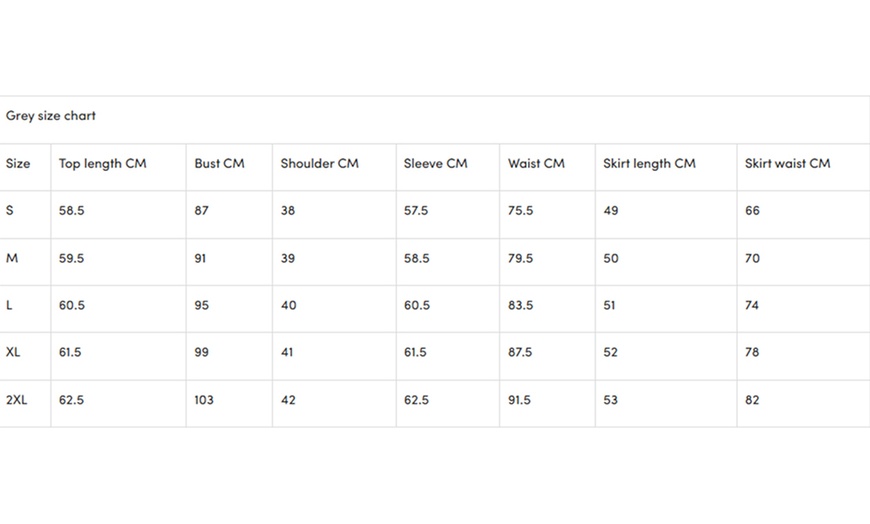Select the 'Size' column header
Screen dimensions: 870x524
18,164
